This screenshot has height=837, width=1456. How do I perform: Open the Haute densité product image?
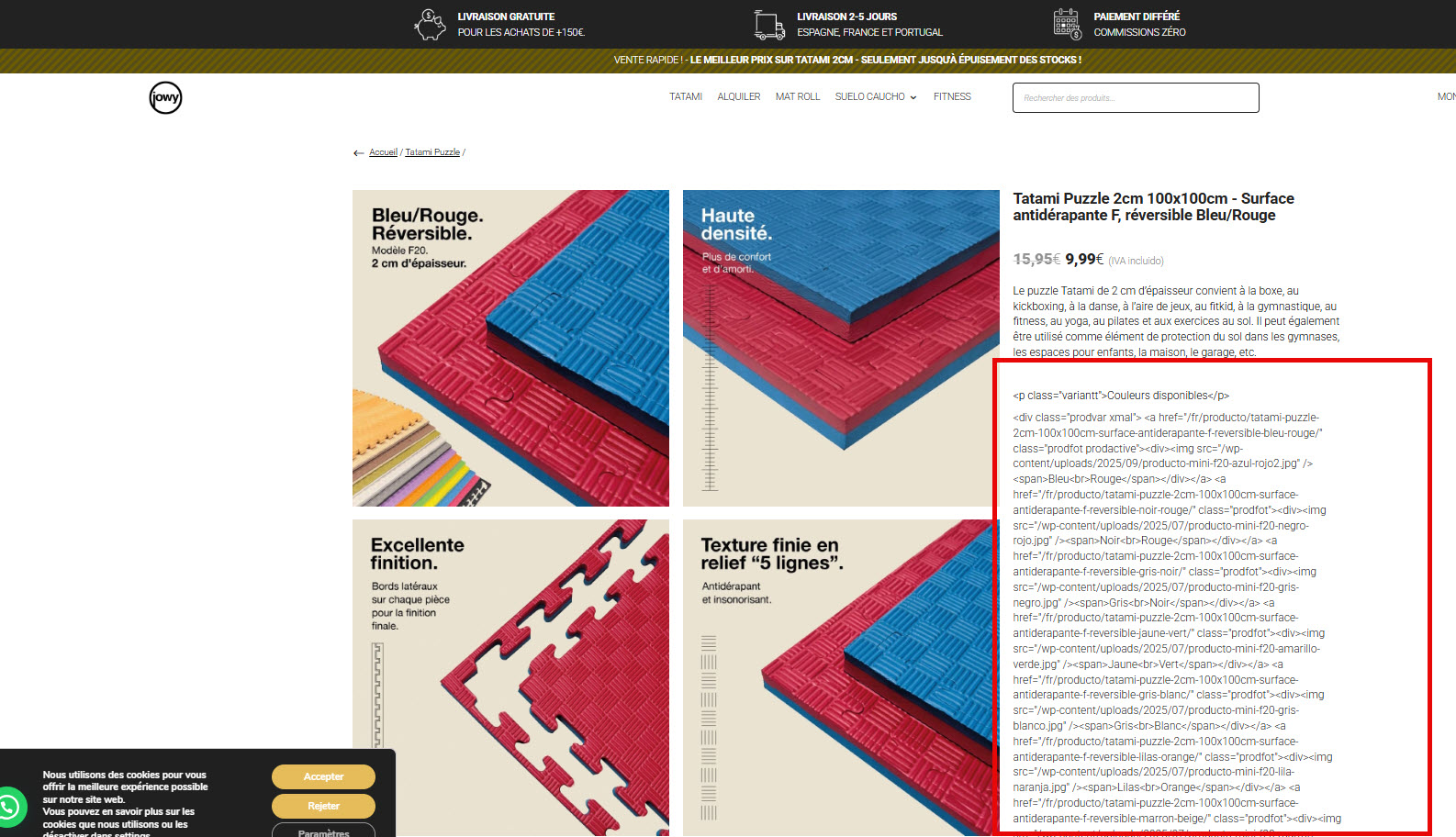[x=841, y=348]
